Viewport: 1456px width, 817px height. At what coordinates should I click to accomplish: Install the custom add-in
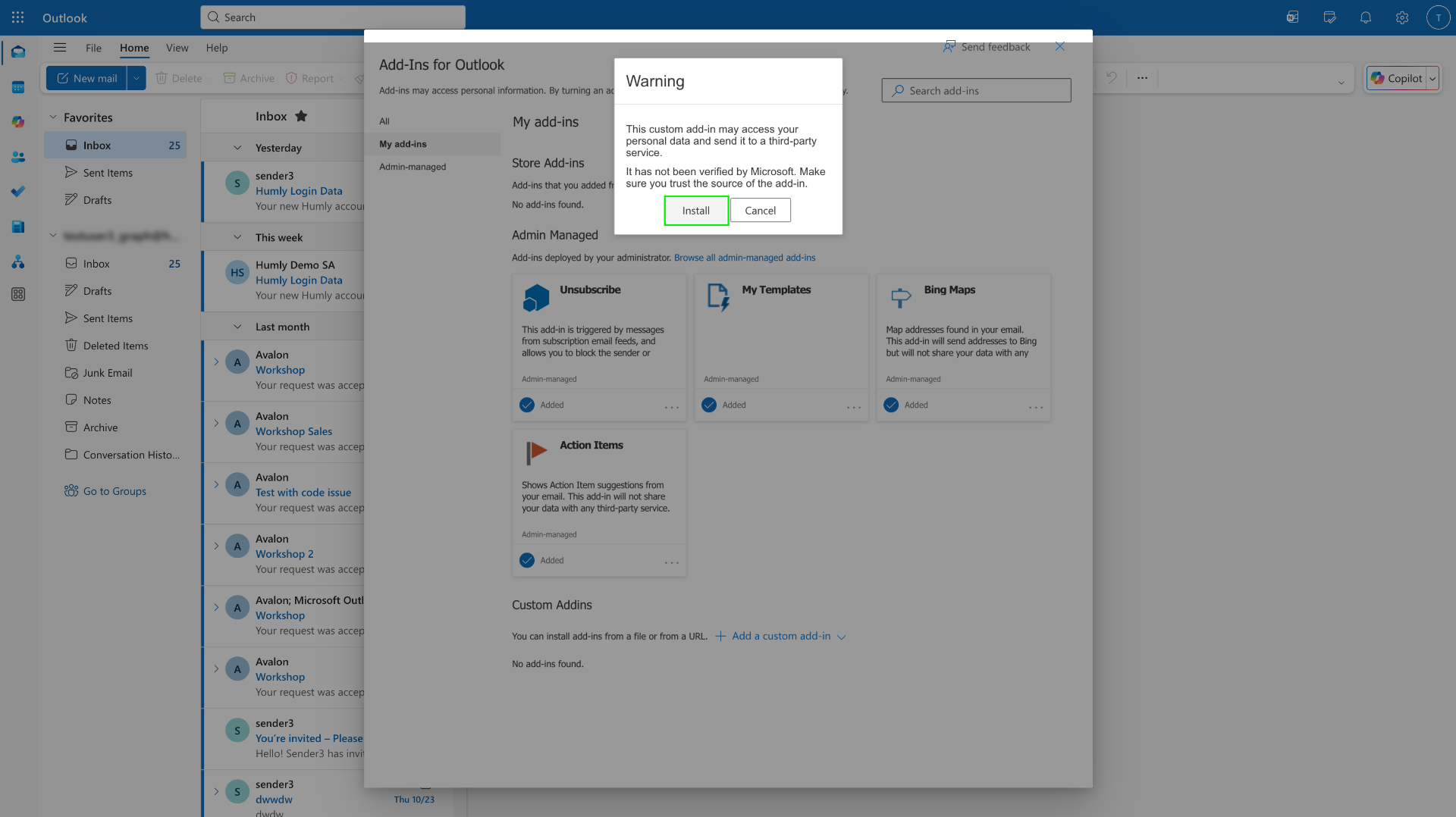click(x=696, y=211)
